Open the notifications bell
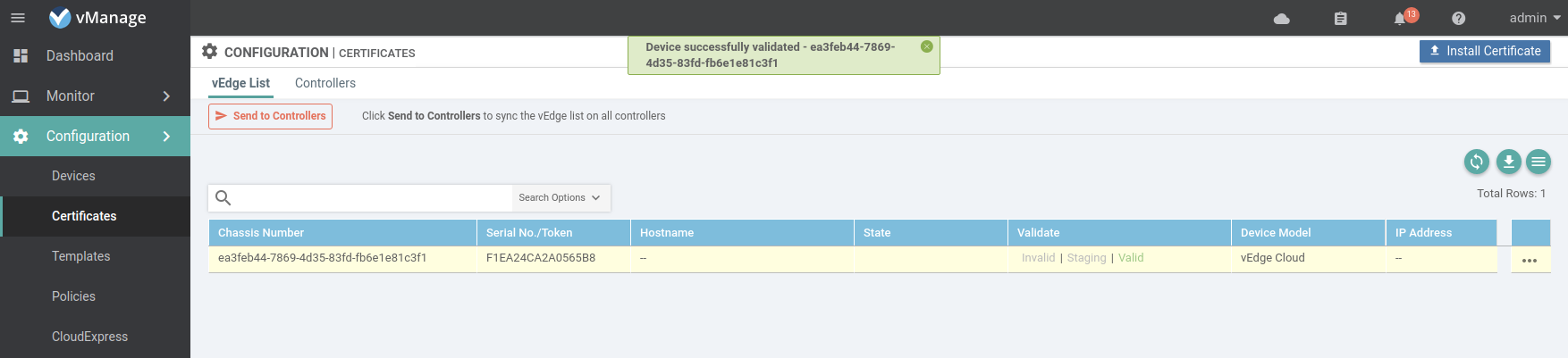This screenshot has width=1568, height=358. (1400, 19)
